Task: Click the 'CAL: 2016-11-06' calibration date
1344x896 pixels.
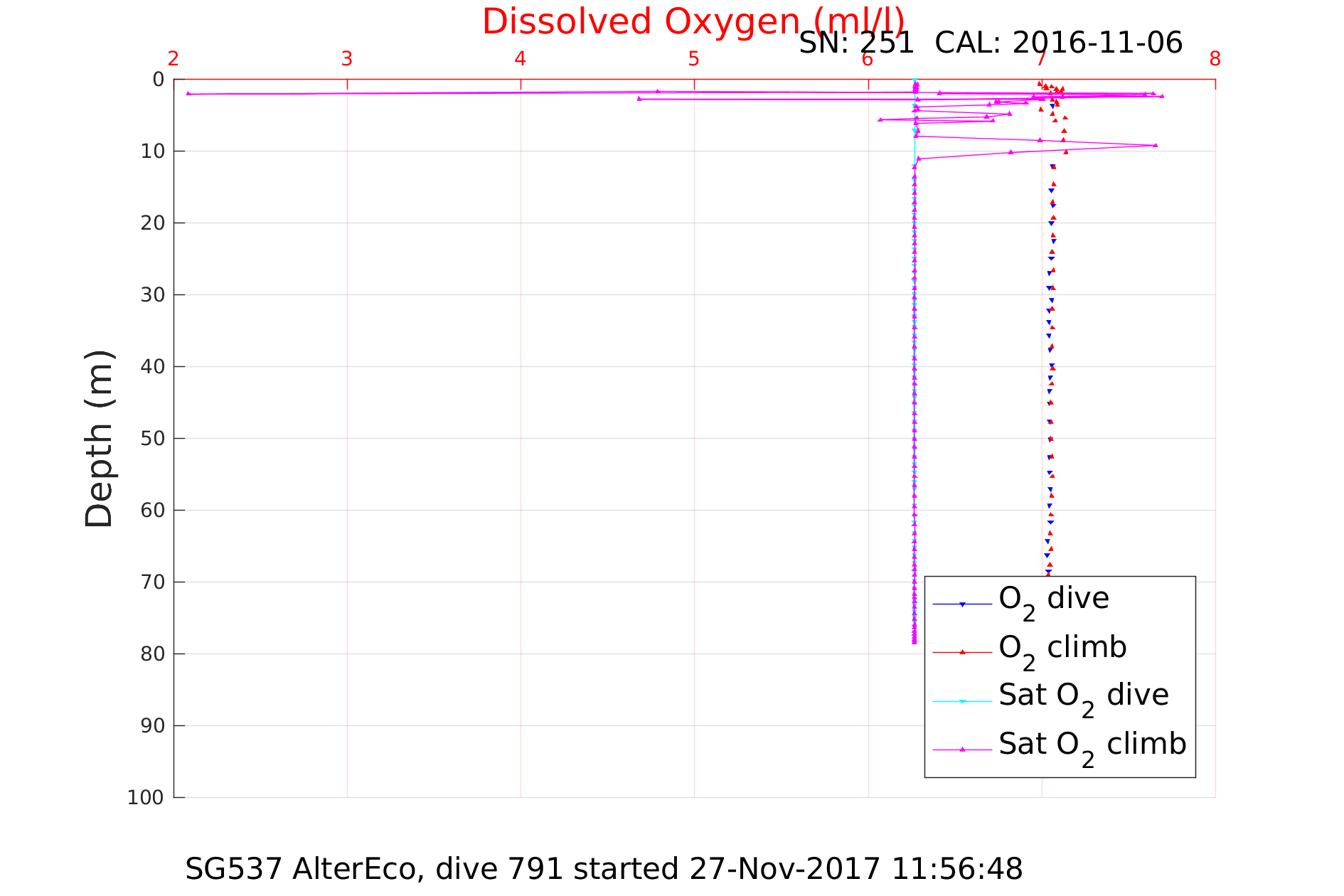Action: (x=1058, y=43)
